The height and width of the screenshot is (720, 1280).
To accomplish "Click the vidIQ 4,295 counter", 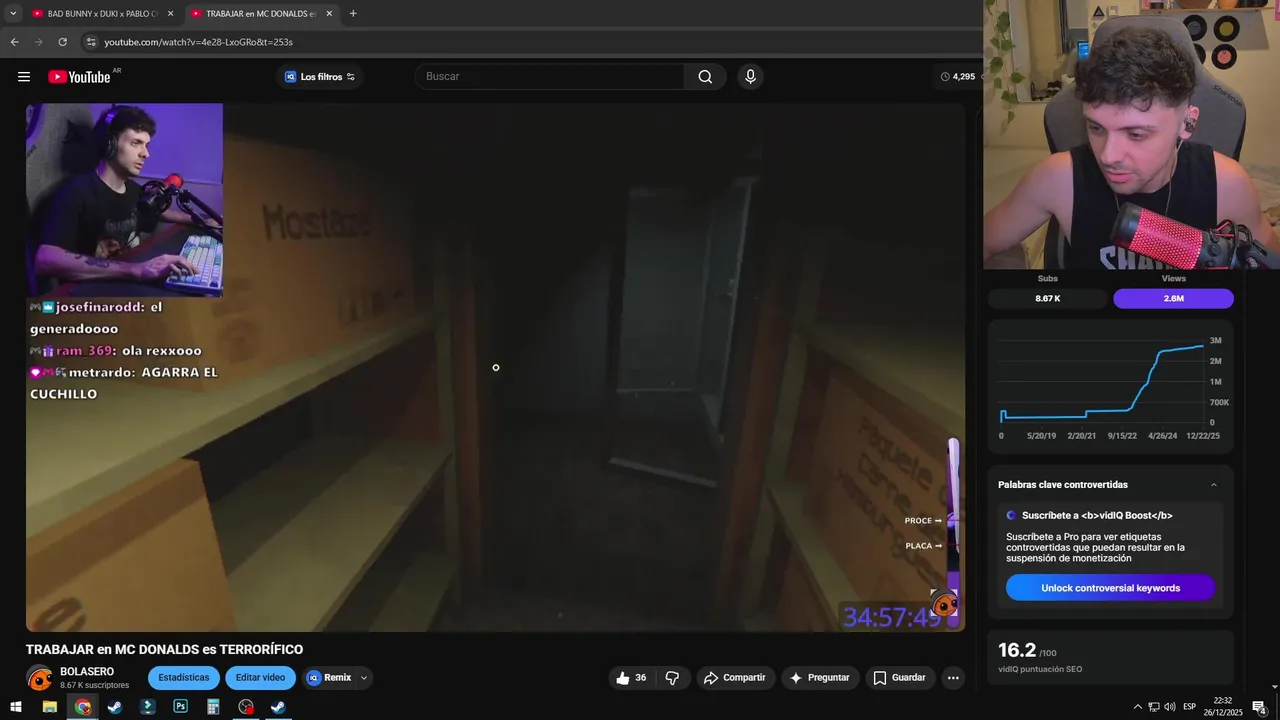I will 958,77.
